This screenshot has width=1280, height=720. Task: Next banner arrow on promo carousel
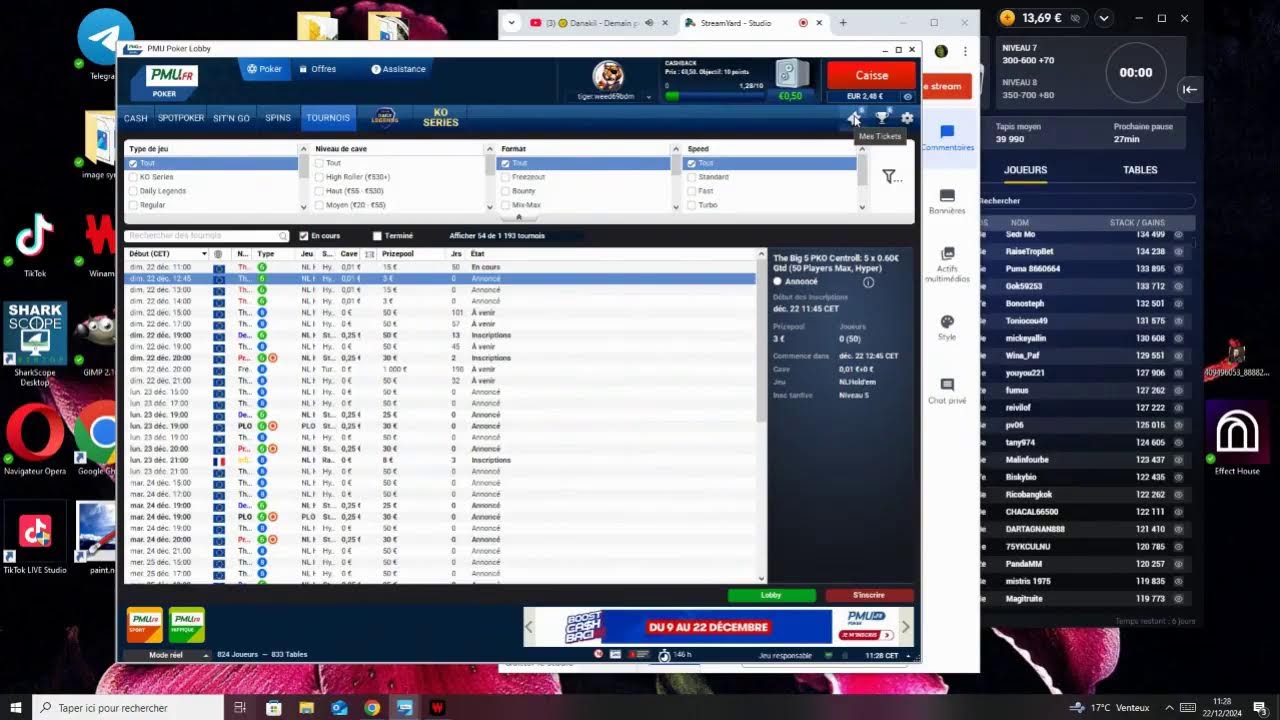(906, 627)
